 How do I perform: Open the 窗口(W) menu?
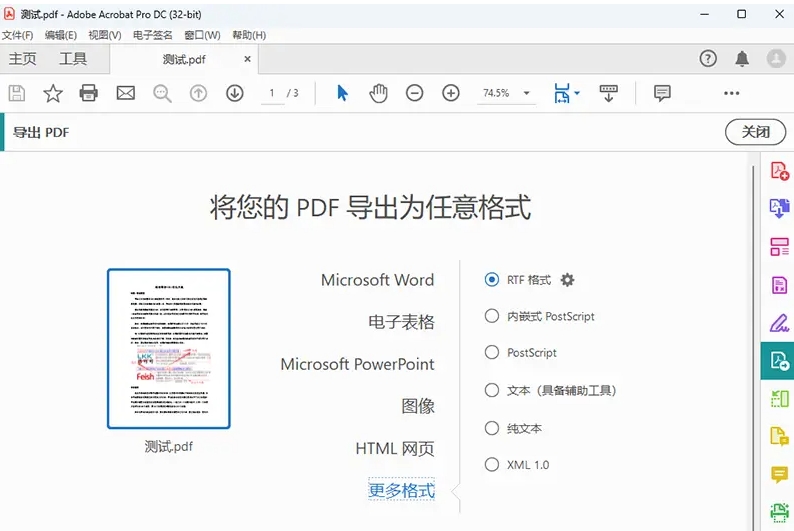pos(202,35)
